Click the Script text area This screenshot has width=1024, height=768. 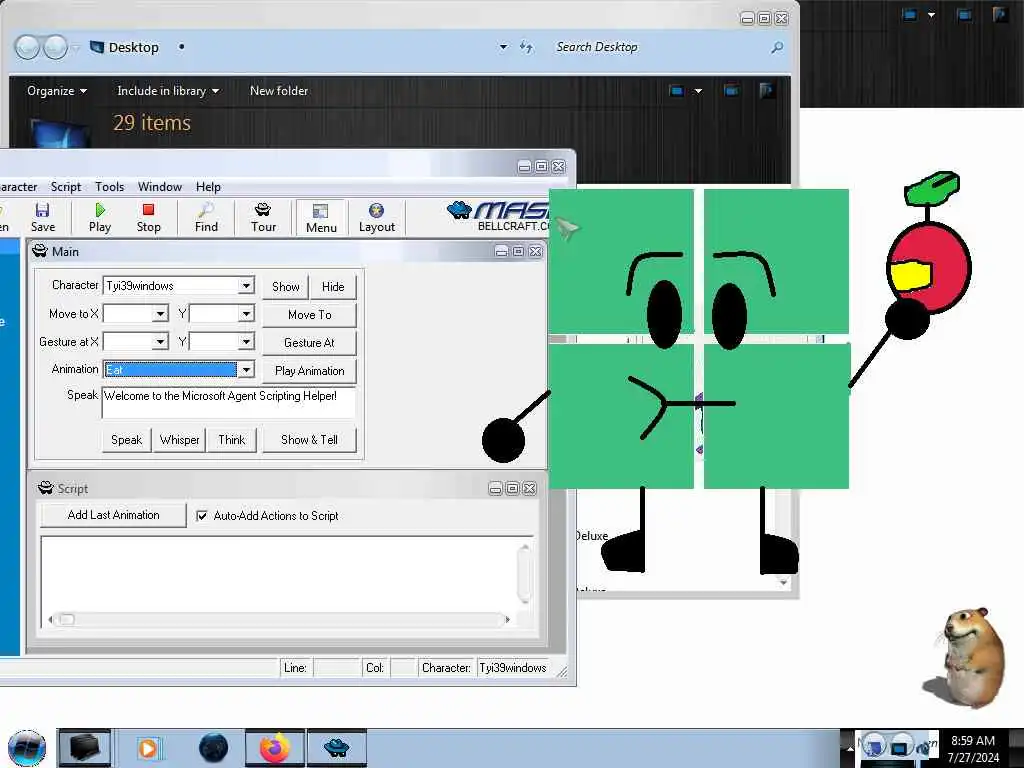pos(280,573)
